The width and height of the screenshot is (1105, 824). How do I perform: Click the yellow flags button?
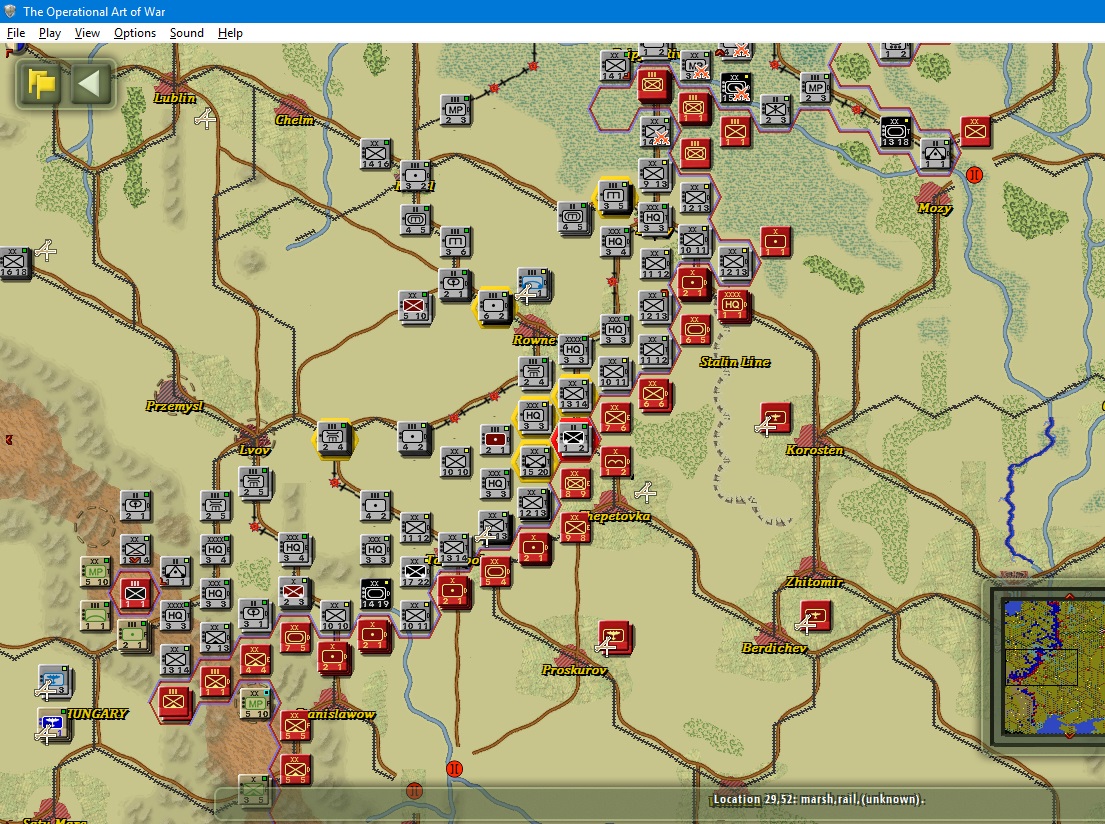[41, 83]
